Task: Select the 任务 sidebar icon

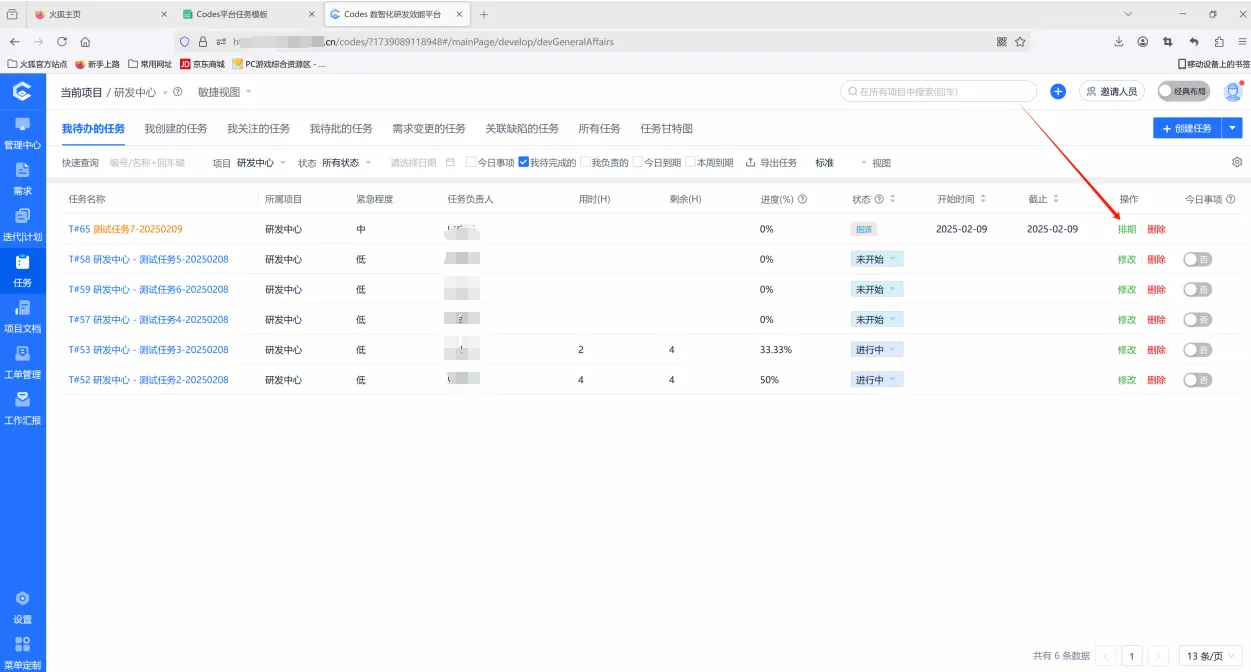Action: tap(22, 271)
